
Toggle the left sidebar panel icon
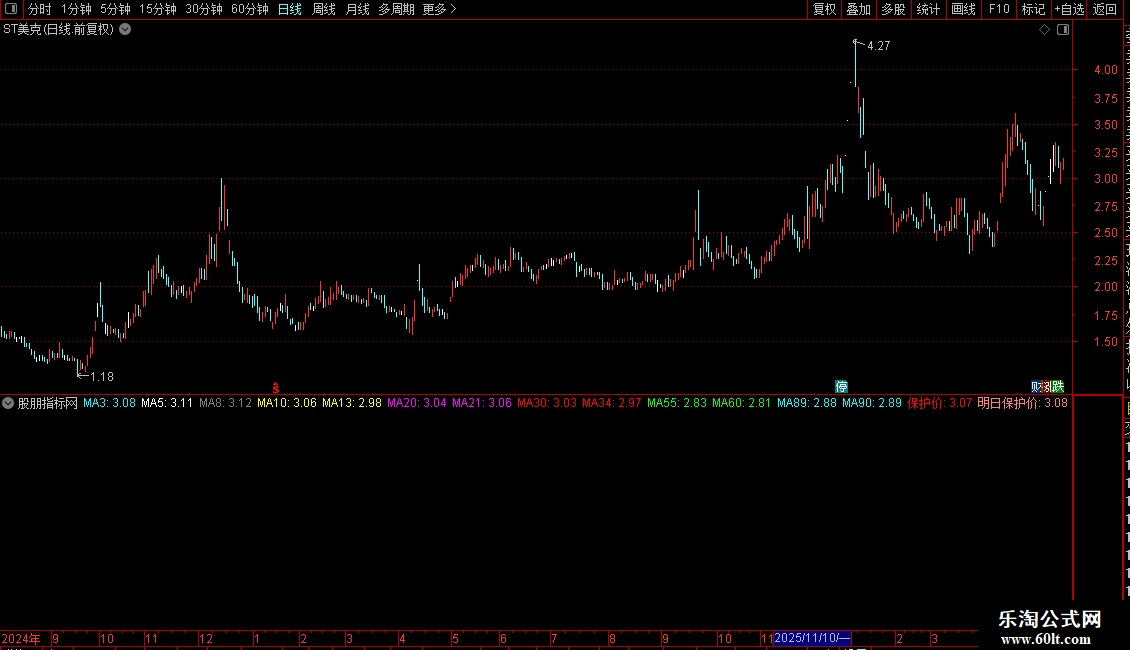click(x=11, y=9)
